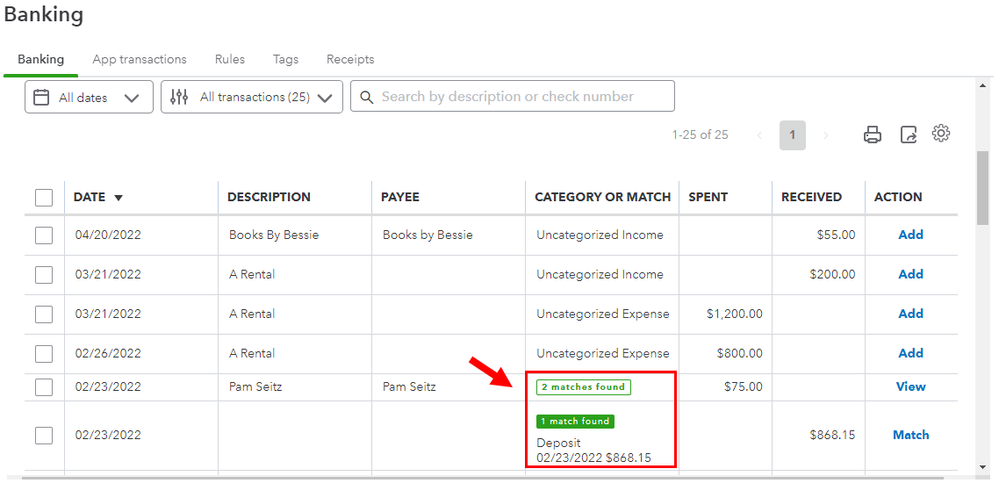The height and width of the screenshot is (492, 999).
Task: Switch to the App transactions tab
Action: [x=139, y=60]
